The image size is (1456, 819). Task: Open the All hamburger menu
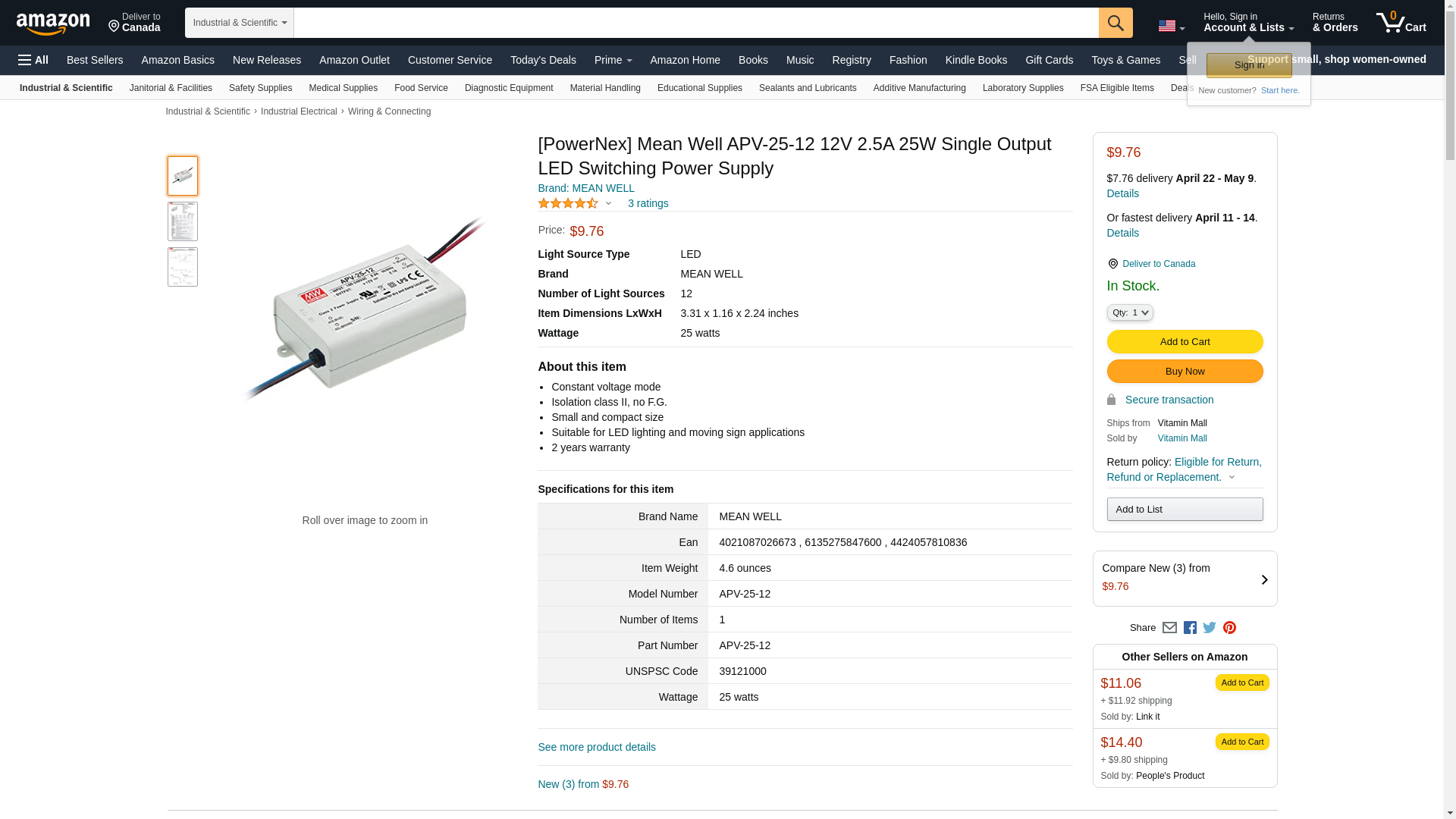coord(33,60)
